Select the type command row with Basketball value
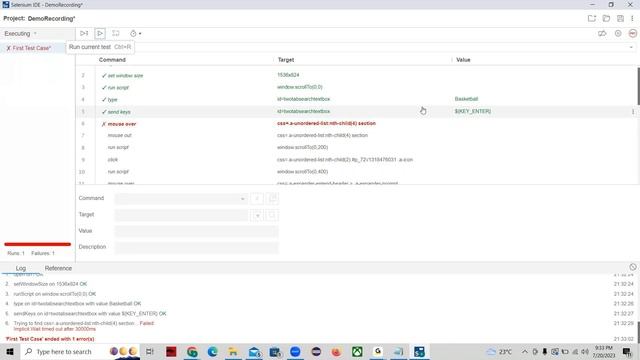Viewport: 640px width, 360px height. (357, 99)
